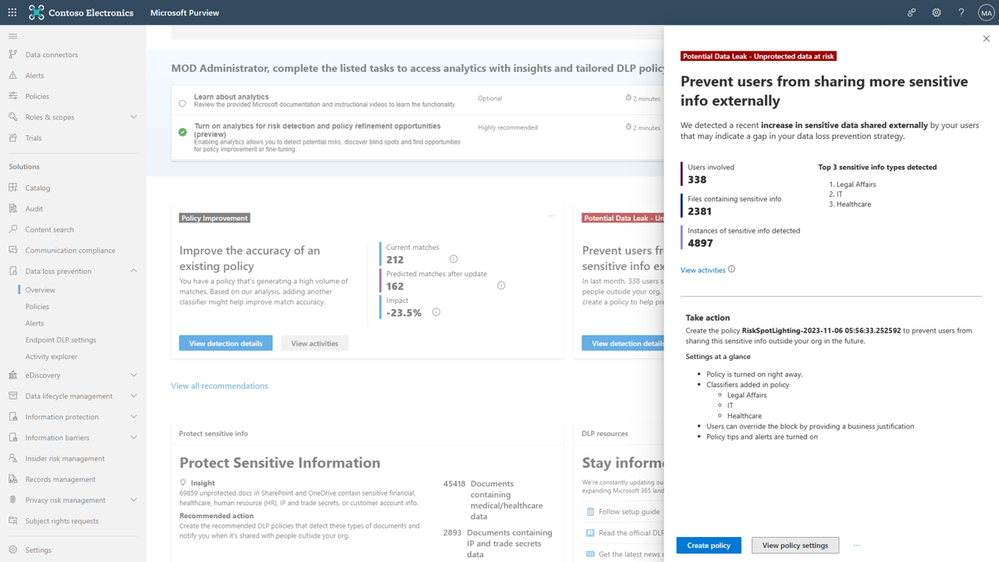Expand the Information protection chevron
This screenshot has width=999, height=562.
pyautogui.click(x=133, y=417)
